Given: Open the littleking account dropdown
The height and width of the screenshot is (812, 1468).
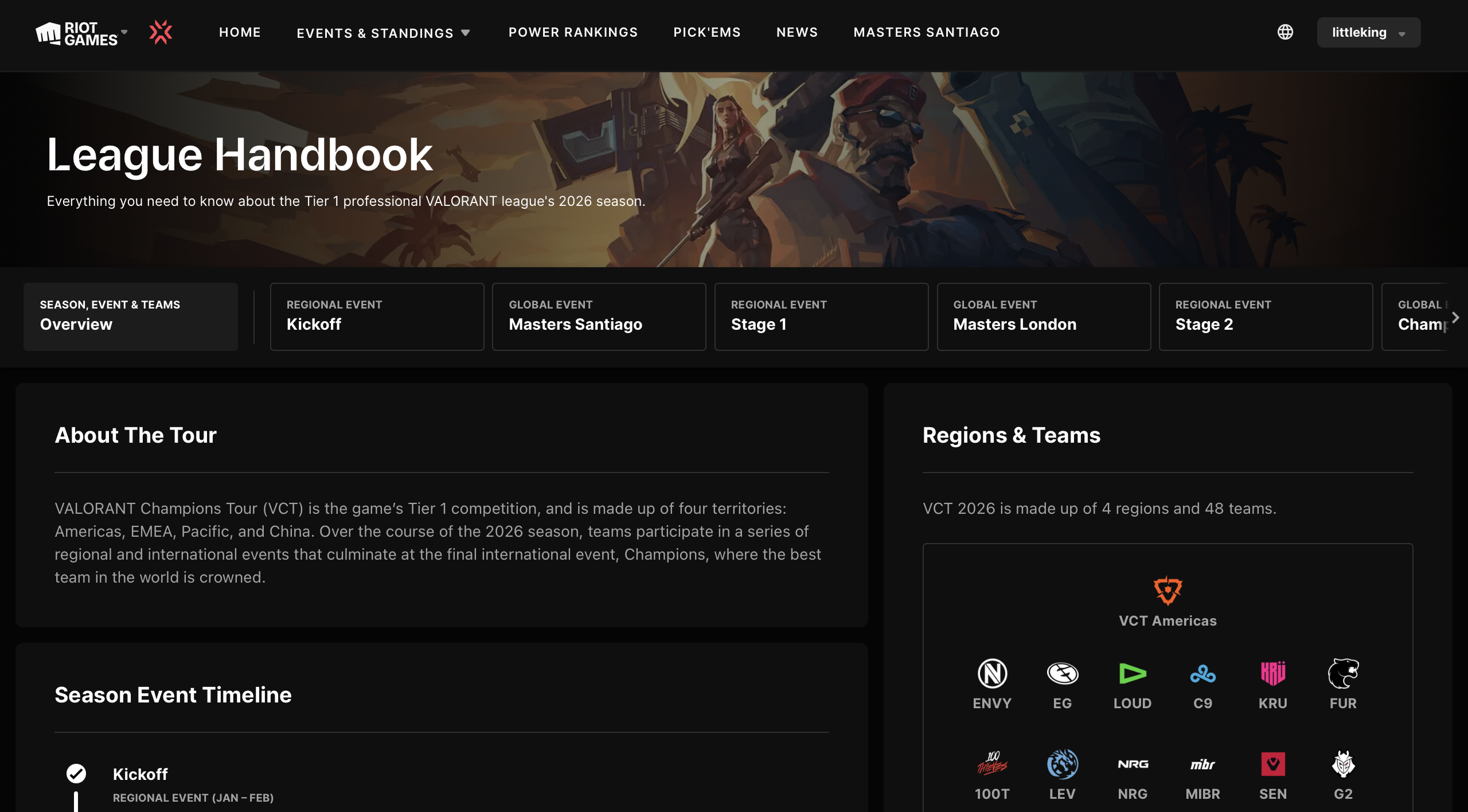Looking at the screenshot, I should (1368, 32).
